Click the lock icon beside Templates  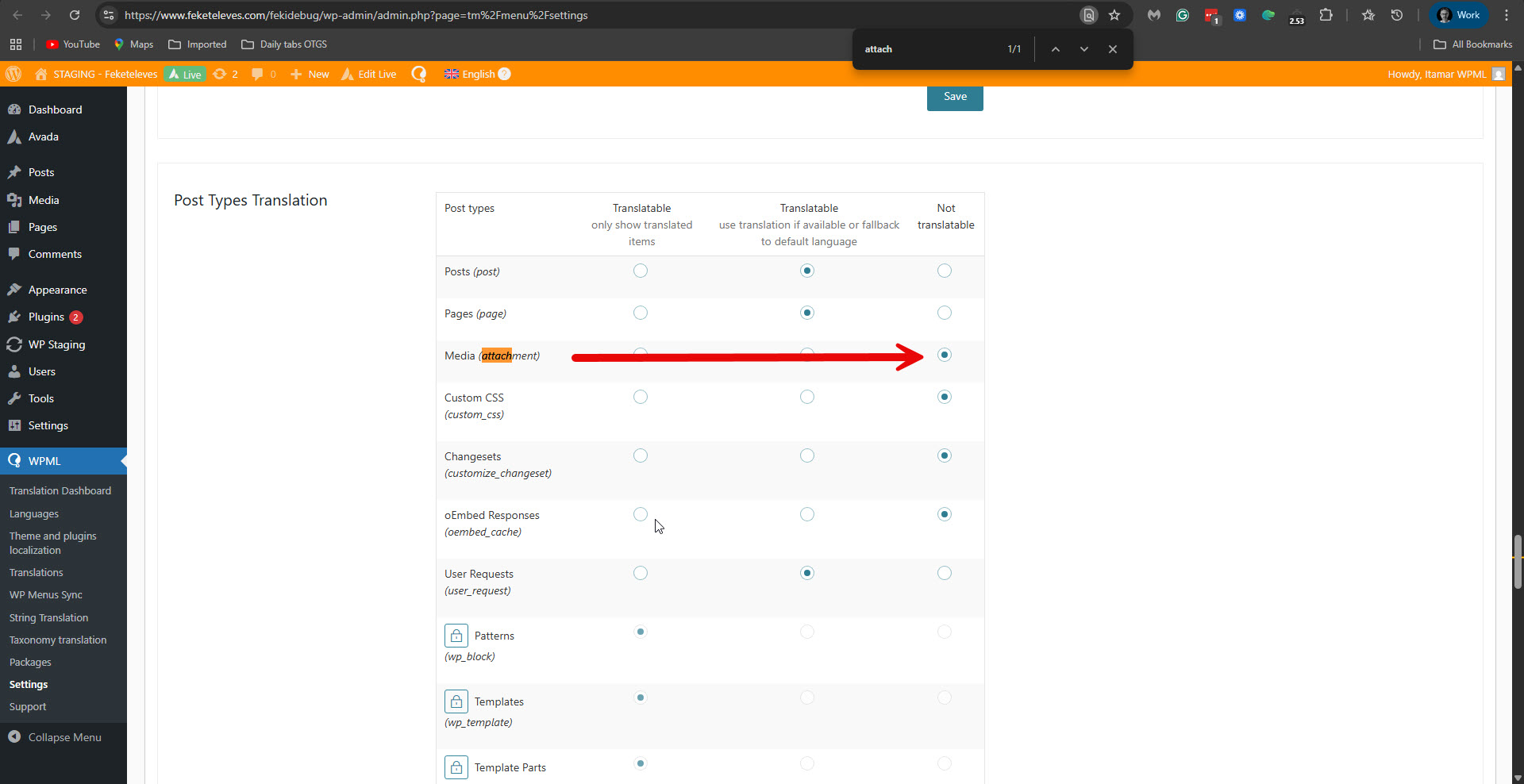(x=456, y=701)
